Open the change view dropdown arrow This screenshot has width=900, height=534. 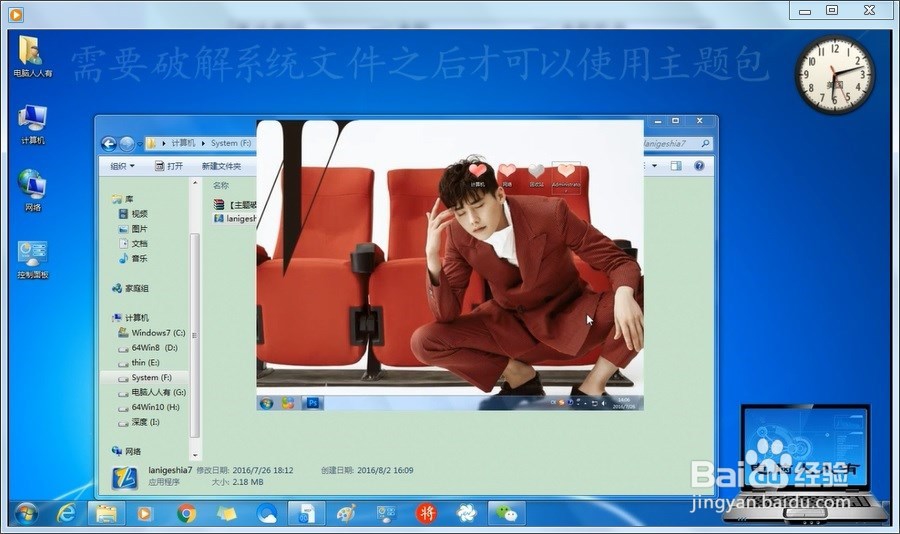[x=654, y=166]
